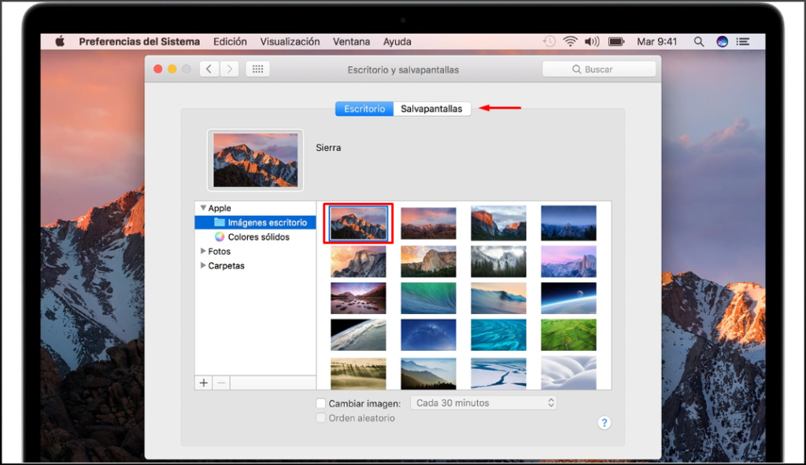Open Spotlight search magnifier in menu bar

click(699, 42)
